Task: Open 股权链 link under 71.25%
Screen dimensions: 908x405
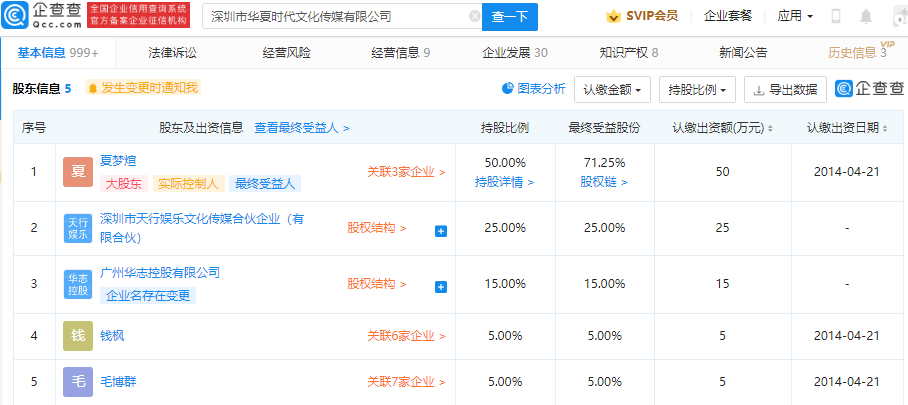Action: (x=605, y=182)
